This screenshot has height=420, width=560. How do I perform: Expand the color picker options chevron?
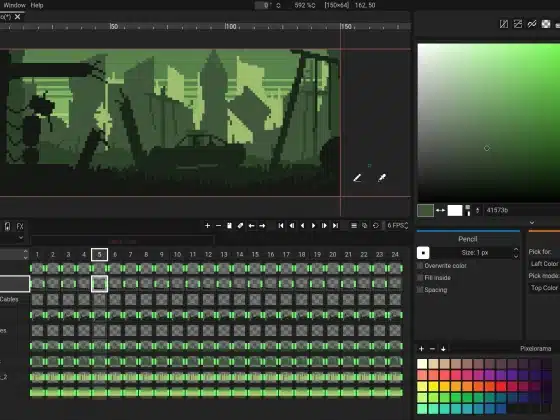[x=532, y=222]
